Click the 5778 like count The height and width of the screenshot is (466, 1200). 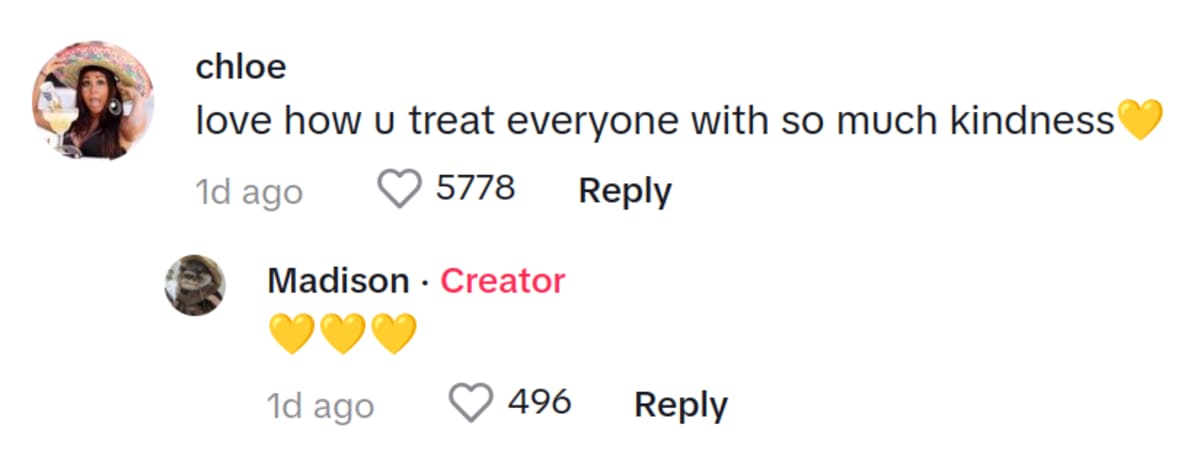[x=475, y=188]
